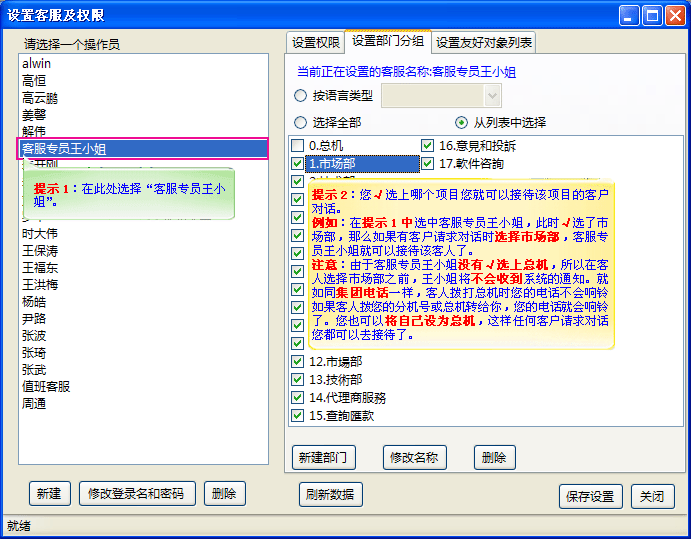Image resolution: width=691 pixels, height=539 pixels.
Task: Click the 保存设置 button
Action: coord(590,497)
